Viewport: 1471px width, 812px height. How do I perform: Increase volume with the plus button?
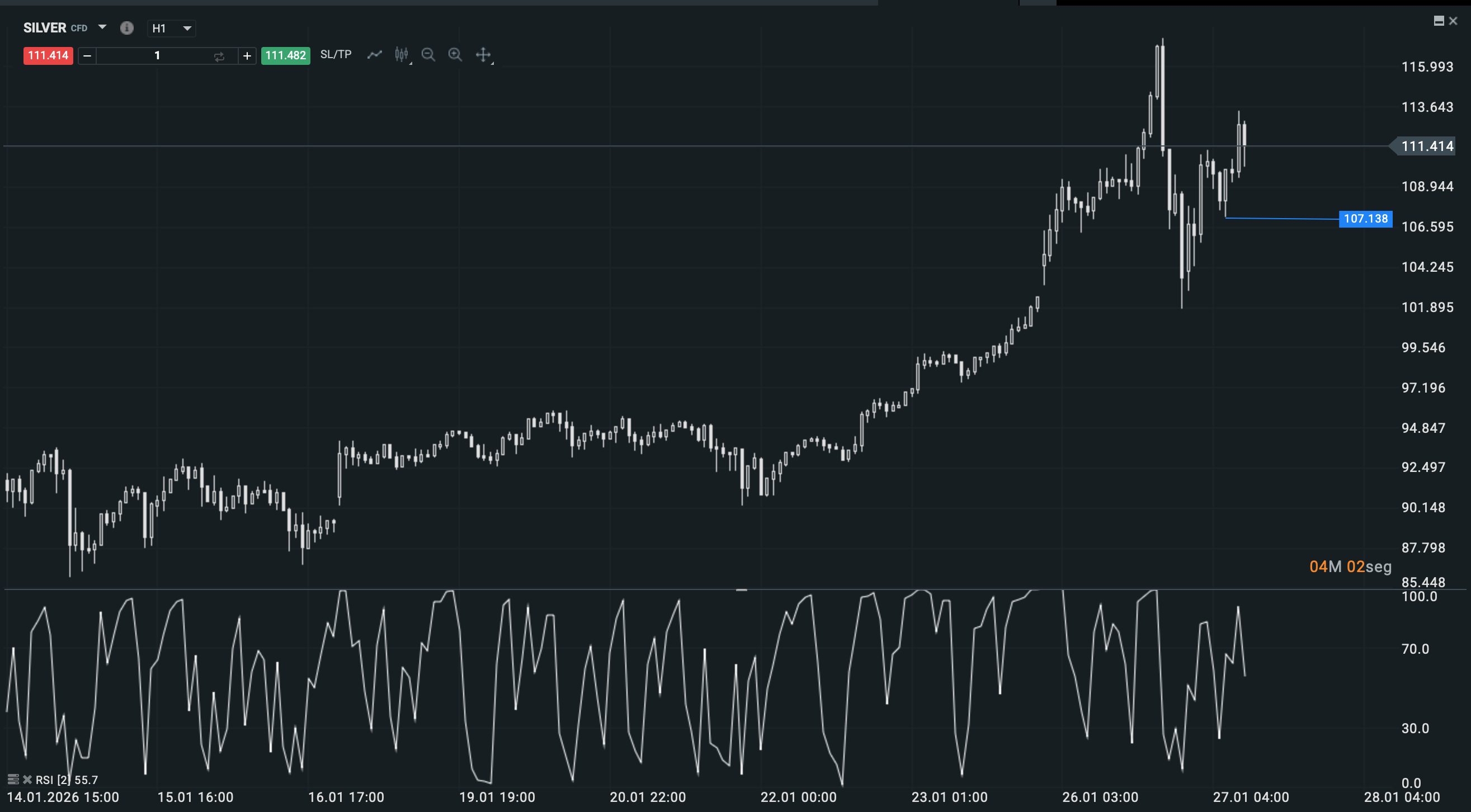point(247,55)
